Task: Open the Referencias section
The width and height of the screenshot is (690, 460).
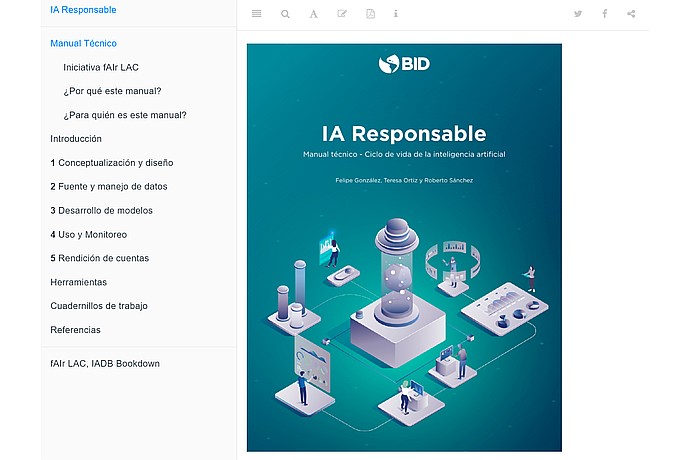Action: pos(75,330)
